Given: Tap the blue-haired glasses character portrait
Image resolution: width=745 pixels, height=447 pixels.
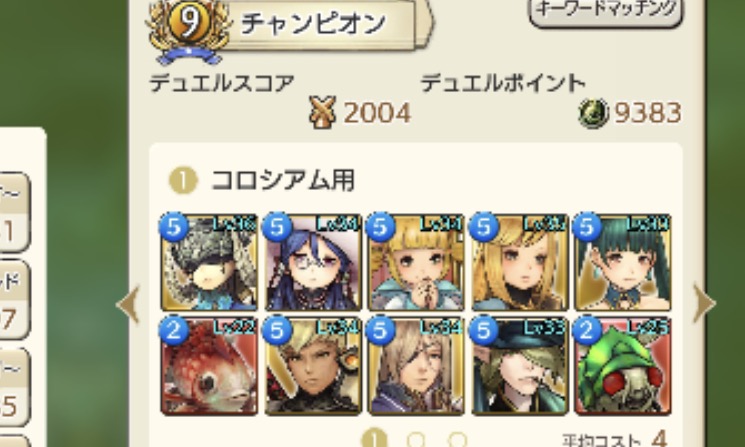Looking at the screenshot, I should [313, 263].
